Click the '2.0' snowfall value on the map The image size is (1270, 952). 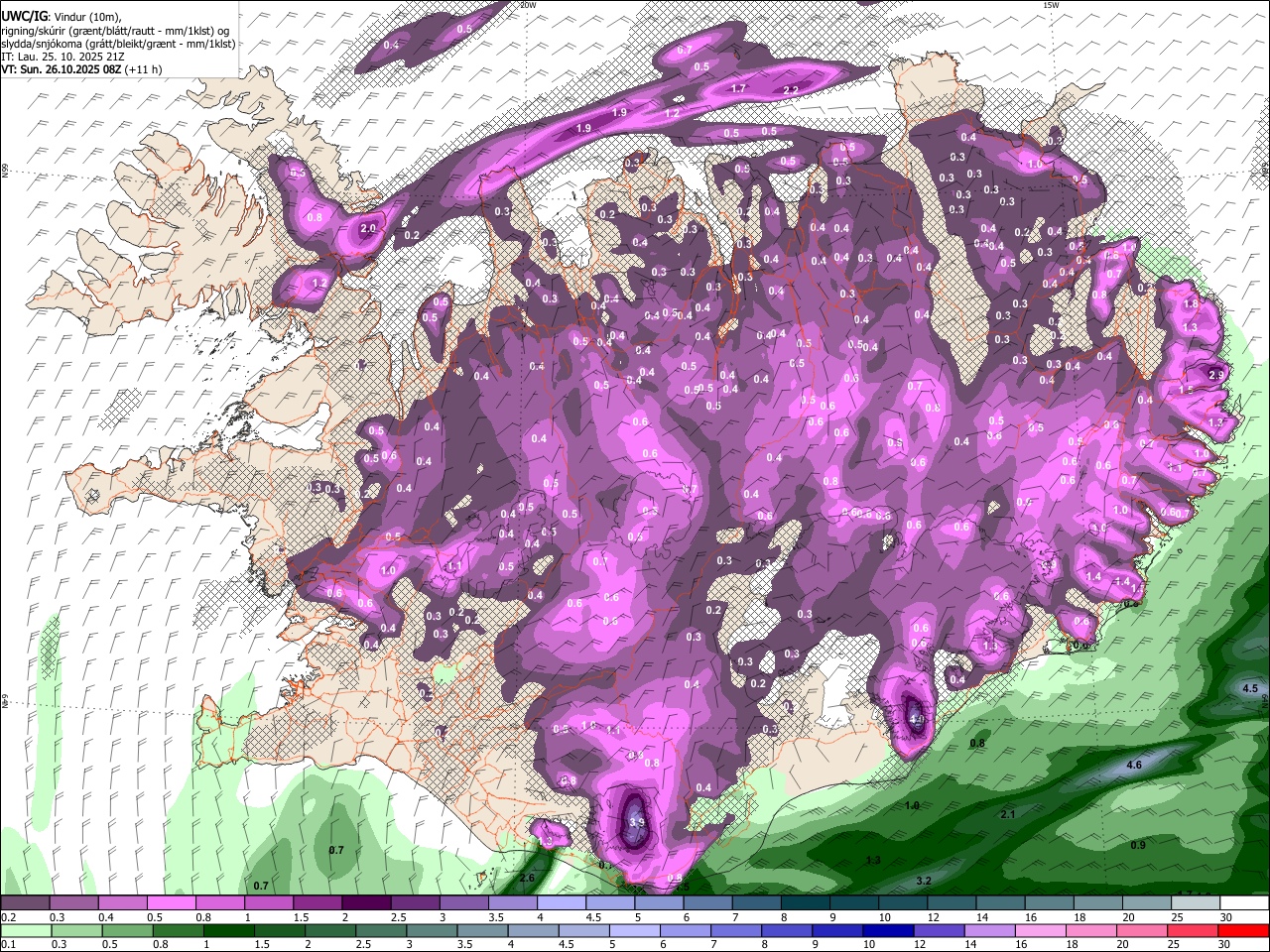pyautogui.click(x=368, y=229)
